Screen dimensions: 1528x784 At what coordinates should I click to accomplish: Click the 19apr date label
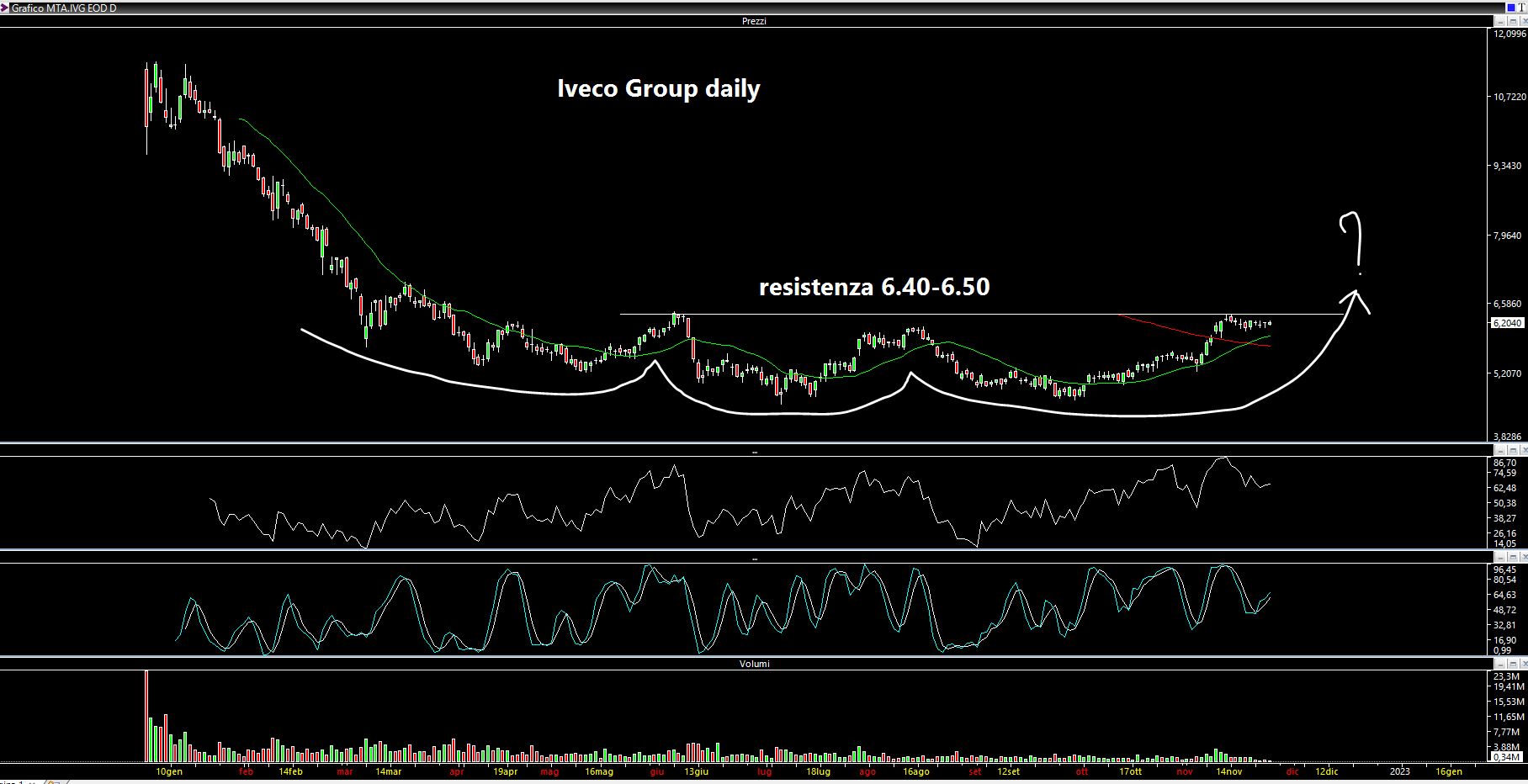tap(505, 771)
